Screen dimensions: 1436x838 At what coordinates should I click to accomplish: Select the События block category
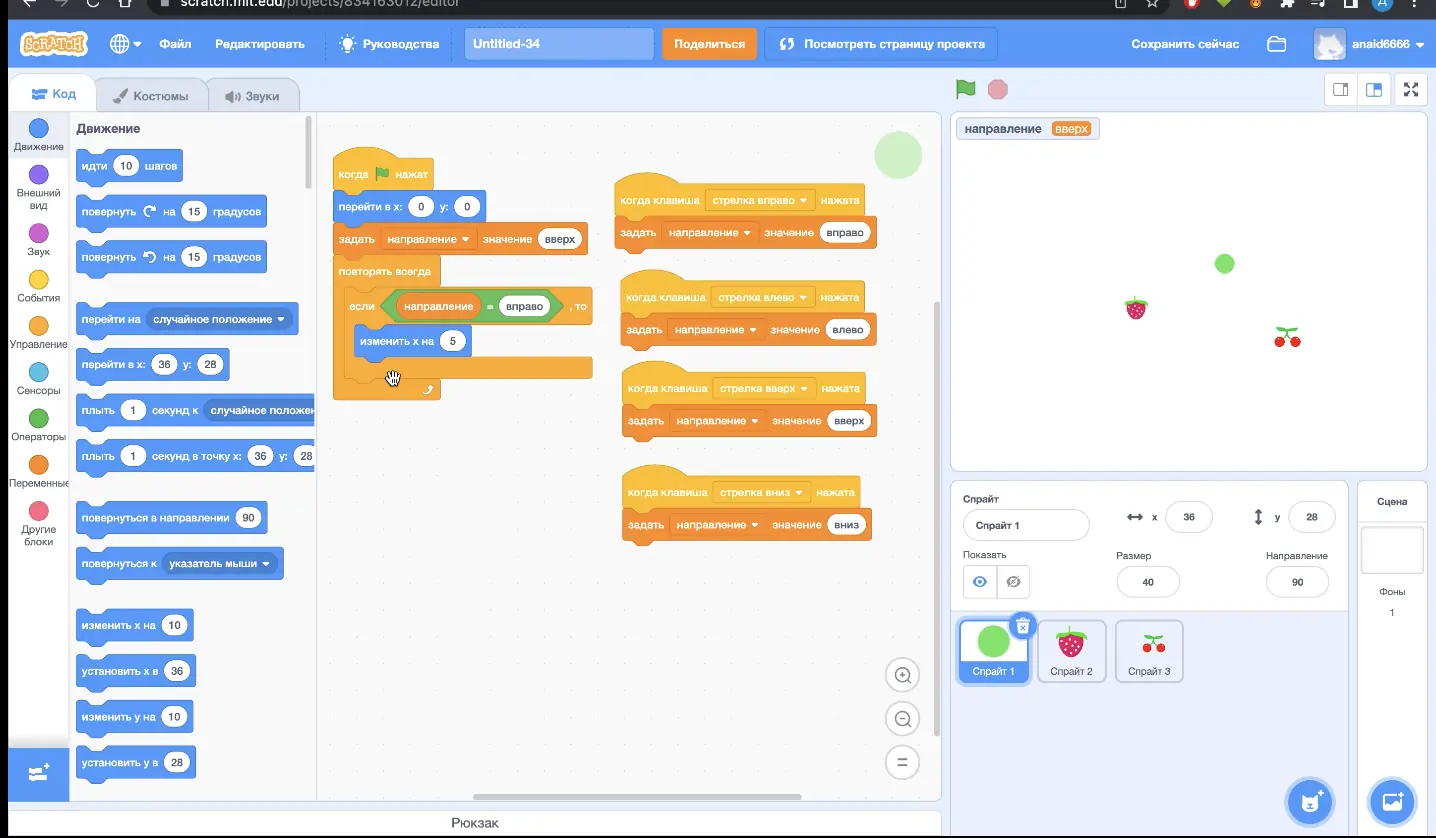tap(39, 286)
